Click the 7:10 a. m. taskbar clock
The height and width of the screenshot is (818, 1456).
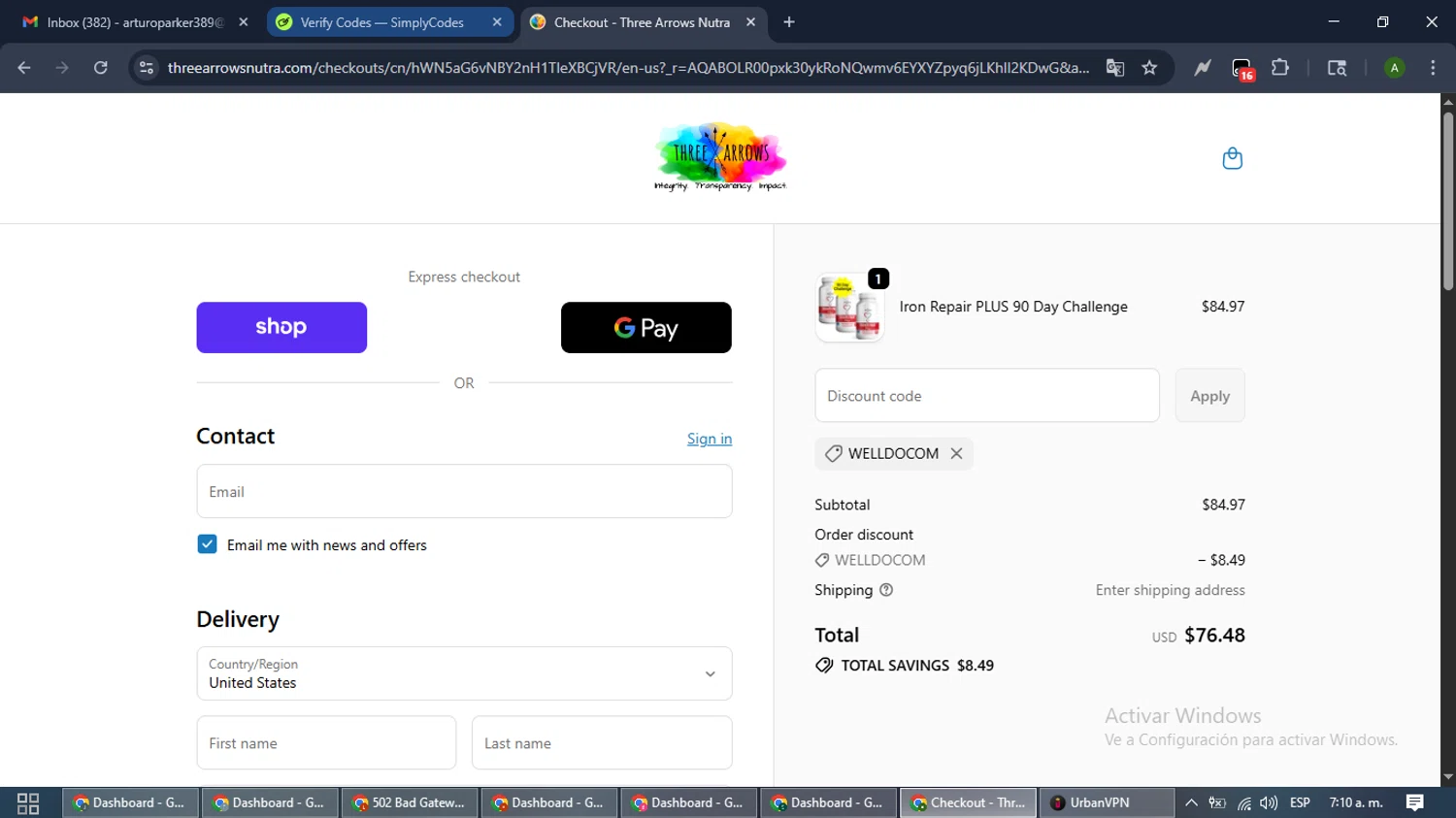coord(1356,802)
